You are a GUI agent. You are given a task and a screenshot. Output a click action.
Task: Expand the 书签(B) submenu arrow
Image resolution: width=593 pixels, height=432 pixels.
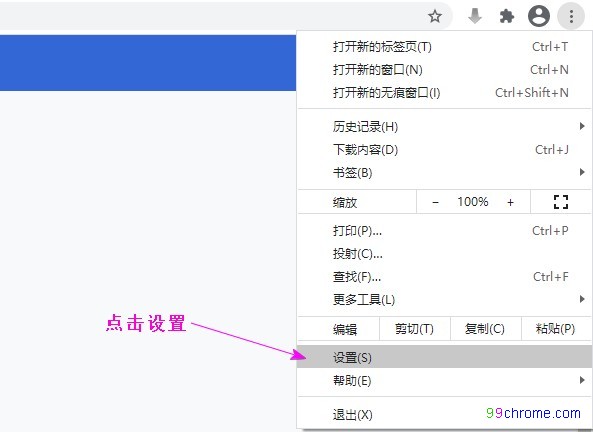pos(582,172)
